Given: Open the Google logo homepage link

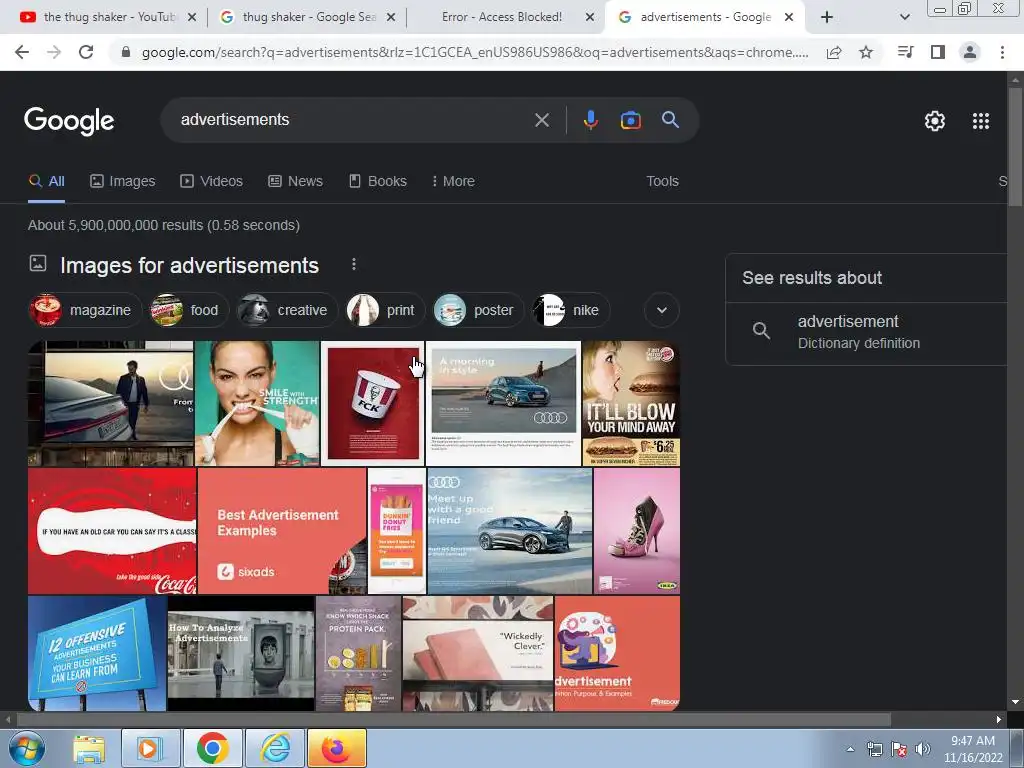Looking at the screenshot, I should pos(69,121).
